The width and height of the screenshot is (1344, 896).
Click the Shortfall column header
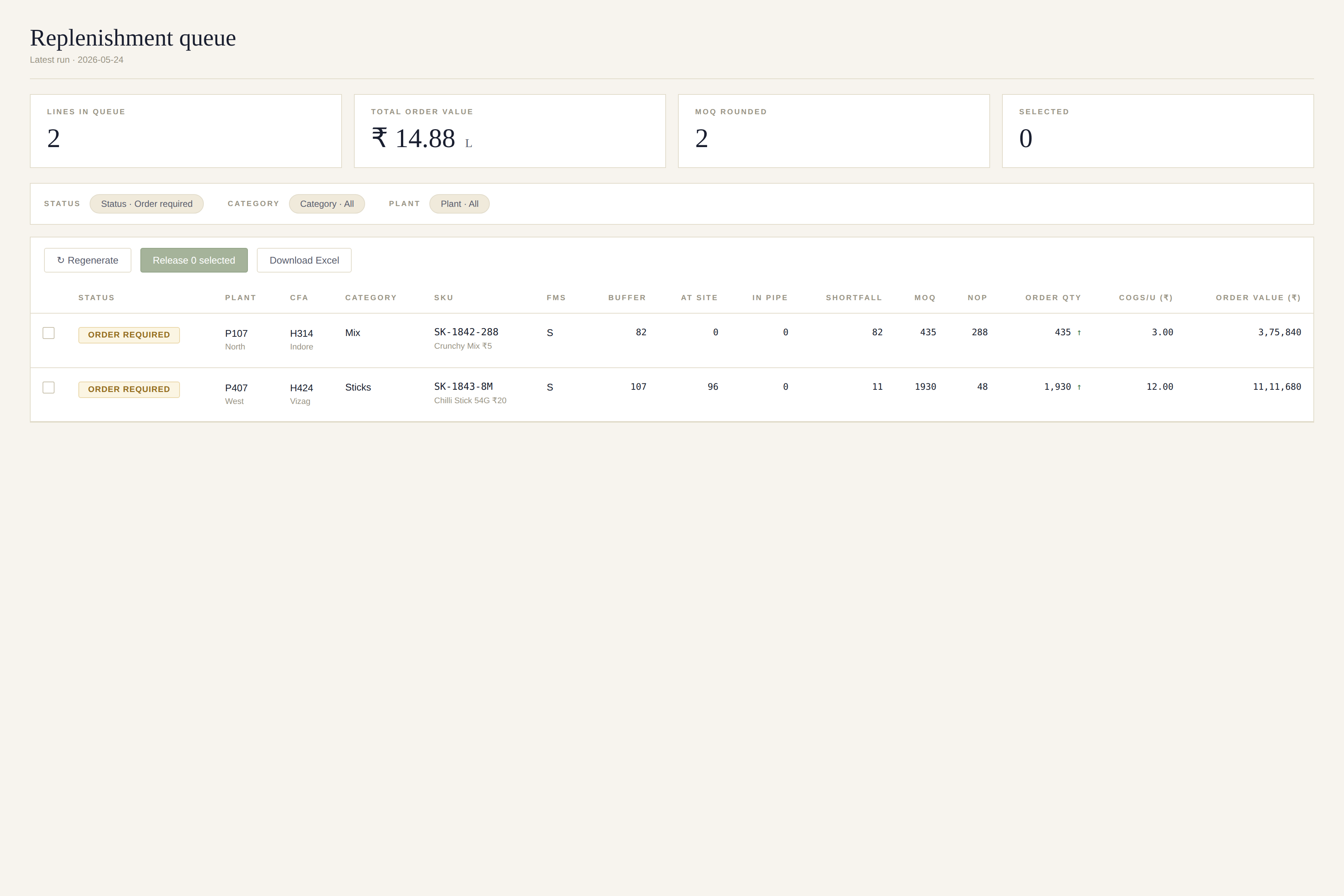854,298
